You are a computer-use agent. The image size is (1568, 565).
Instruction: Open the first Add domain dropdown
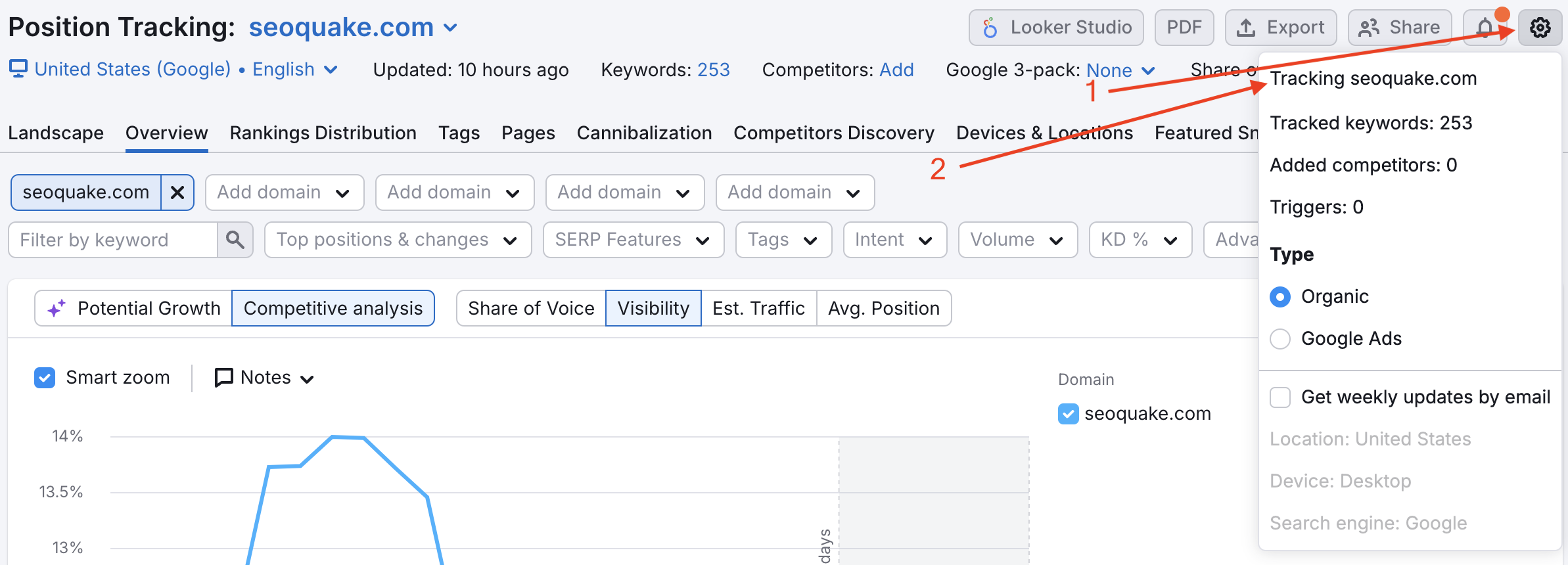285,192
